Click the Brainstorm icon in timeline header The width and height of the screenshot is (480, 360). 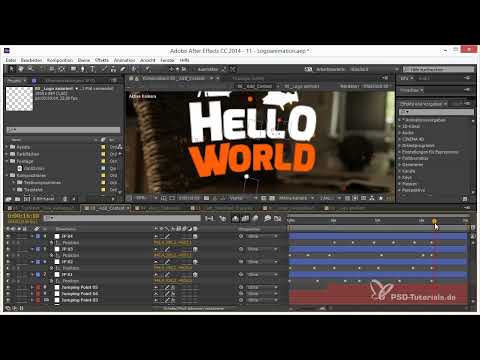267,219
